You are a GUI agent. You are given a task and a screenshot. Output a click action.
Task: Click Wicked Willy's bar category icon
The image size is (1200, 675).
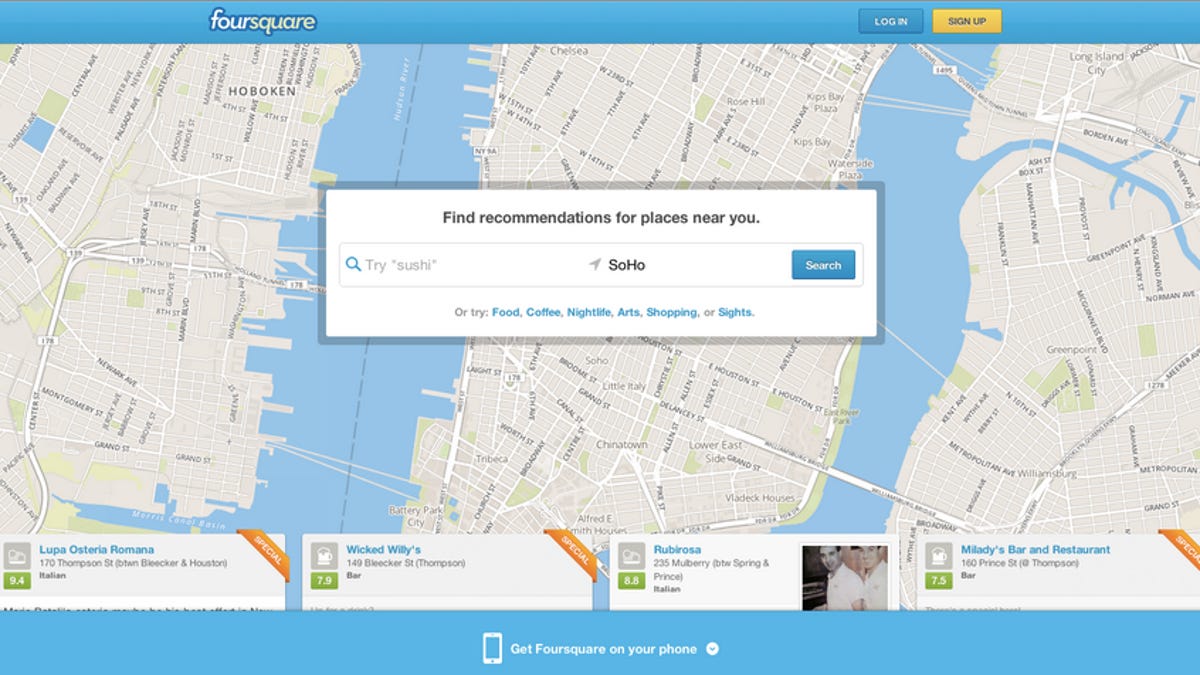[324, 556]
